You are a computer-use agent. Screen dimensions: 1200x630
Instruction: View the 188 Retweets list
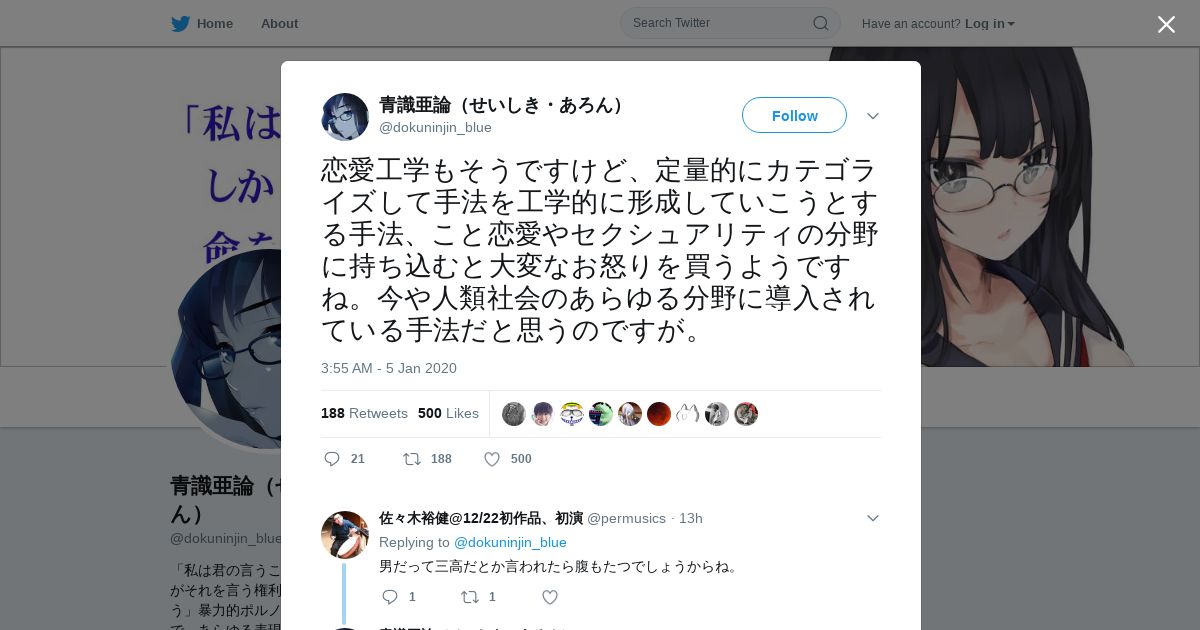click(364, 413)
